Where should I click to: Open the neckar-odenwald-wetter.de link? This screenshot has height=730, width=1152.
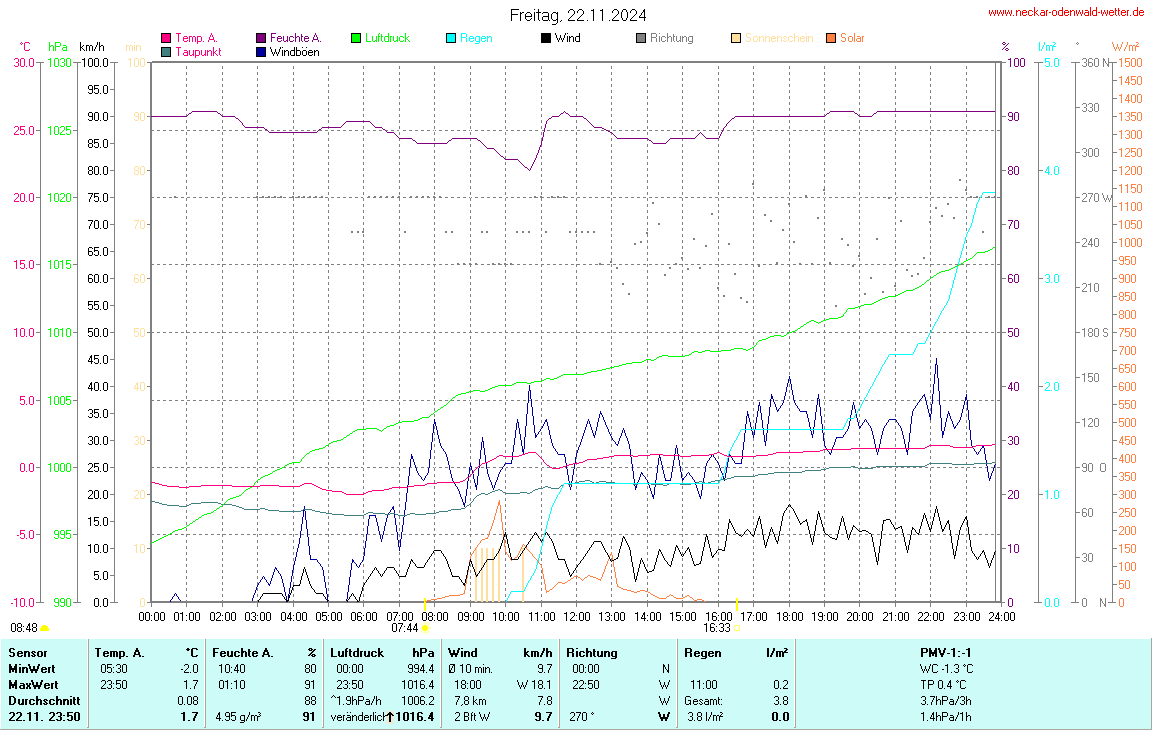(x=1066, y=12)
